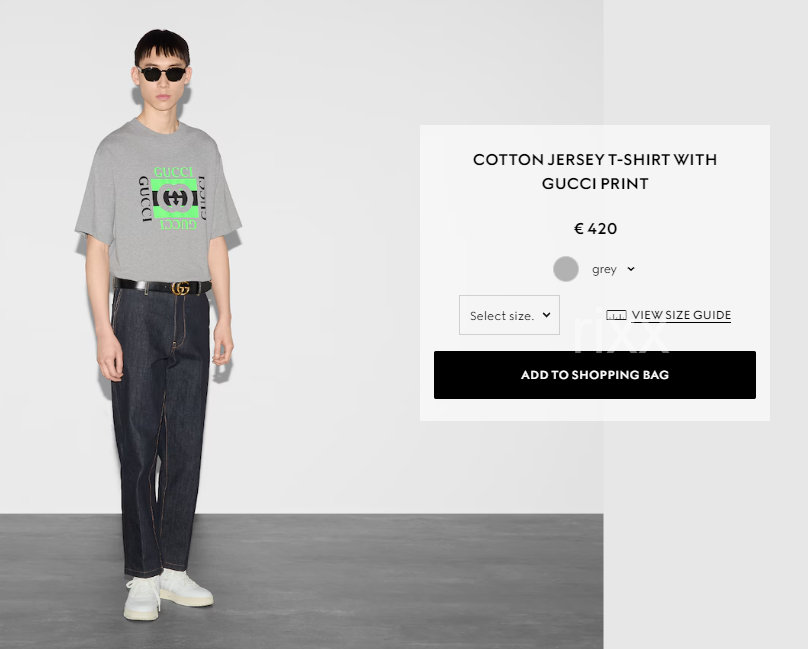Viewport: 808px width, 649px height.
Task: Select the grey color swatch circle
Action: click(x=566, y=269)
